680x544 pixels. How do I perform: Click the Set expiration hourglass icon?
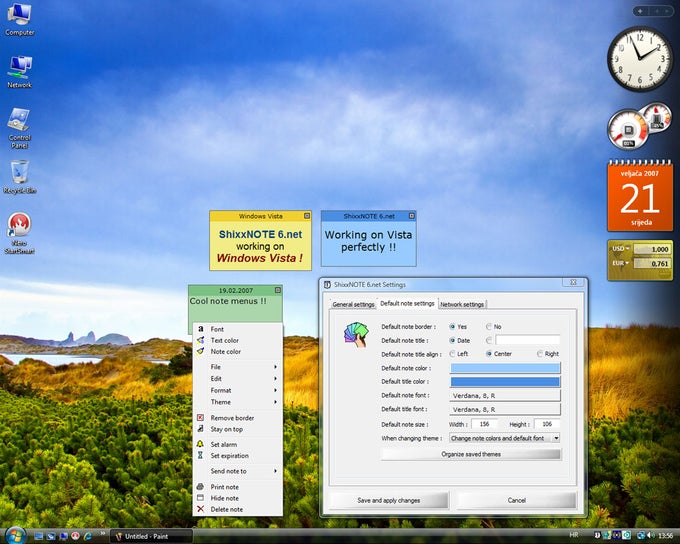[x=200, y=456]
